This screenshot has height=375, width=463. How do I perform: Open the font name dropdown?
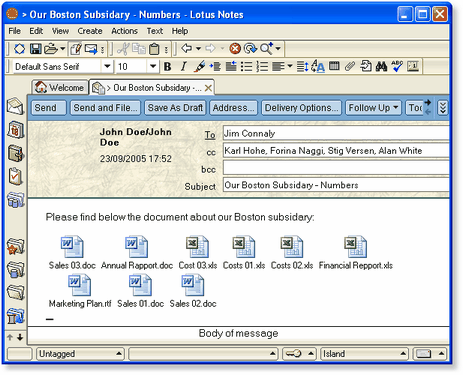click(x=107, y=66)
